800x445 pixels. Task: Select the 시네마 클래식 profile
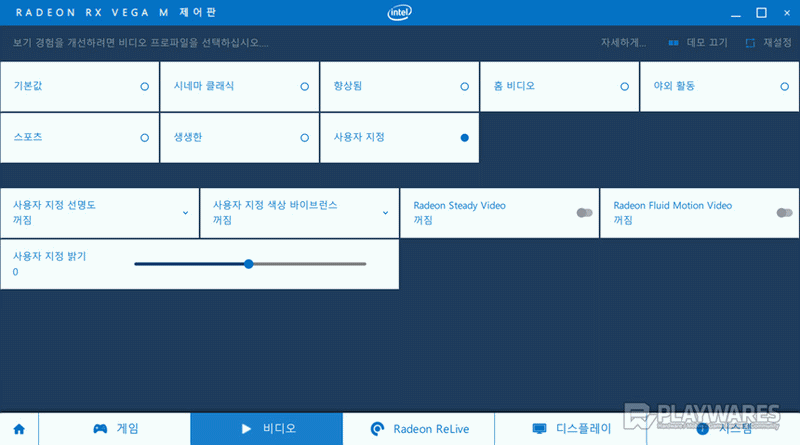tap(239, 86)
